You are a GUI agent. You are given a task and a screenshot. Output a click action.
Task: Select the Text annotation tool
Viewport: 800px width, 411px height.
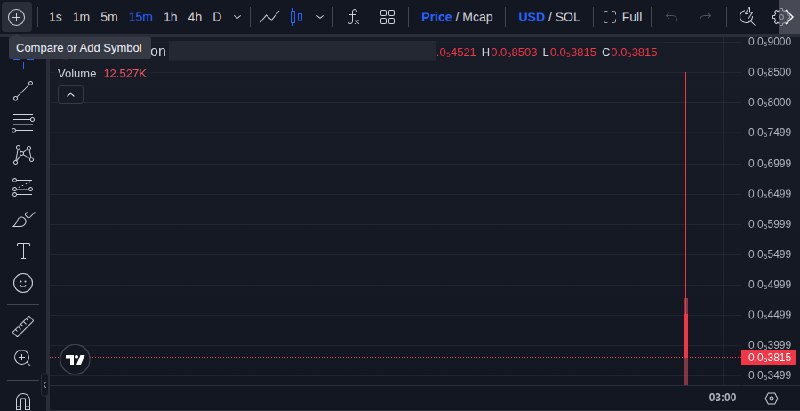click(23, 251)
